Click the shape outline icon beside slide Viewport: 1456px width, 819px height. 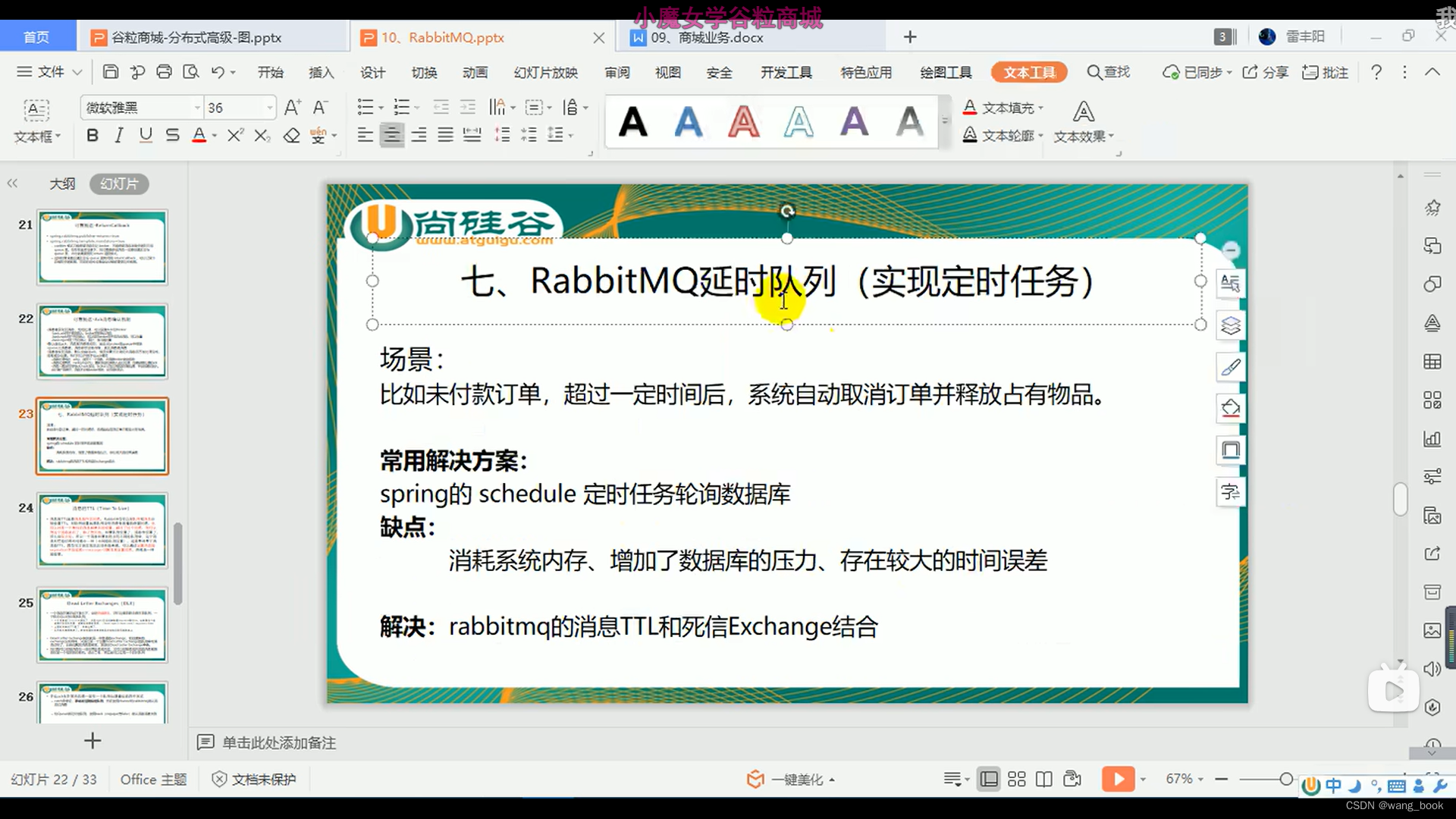(x=1230, y=450)
